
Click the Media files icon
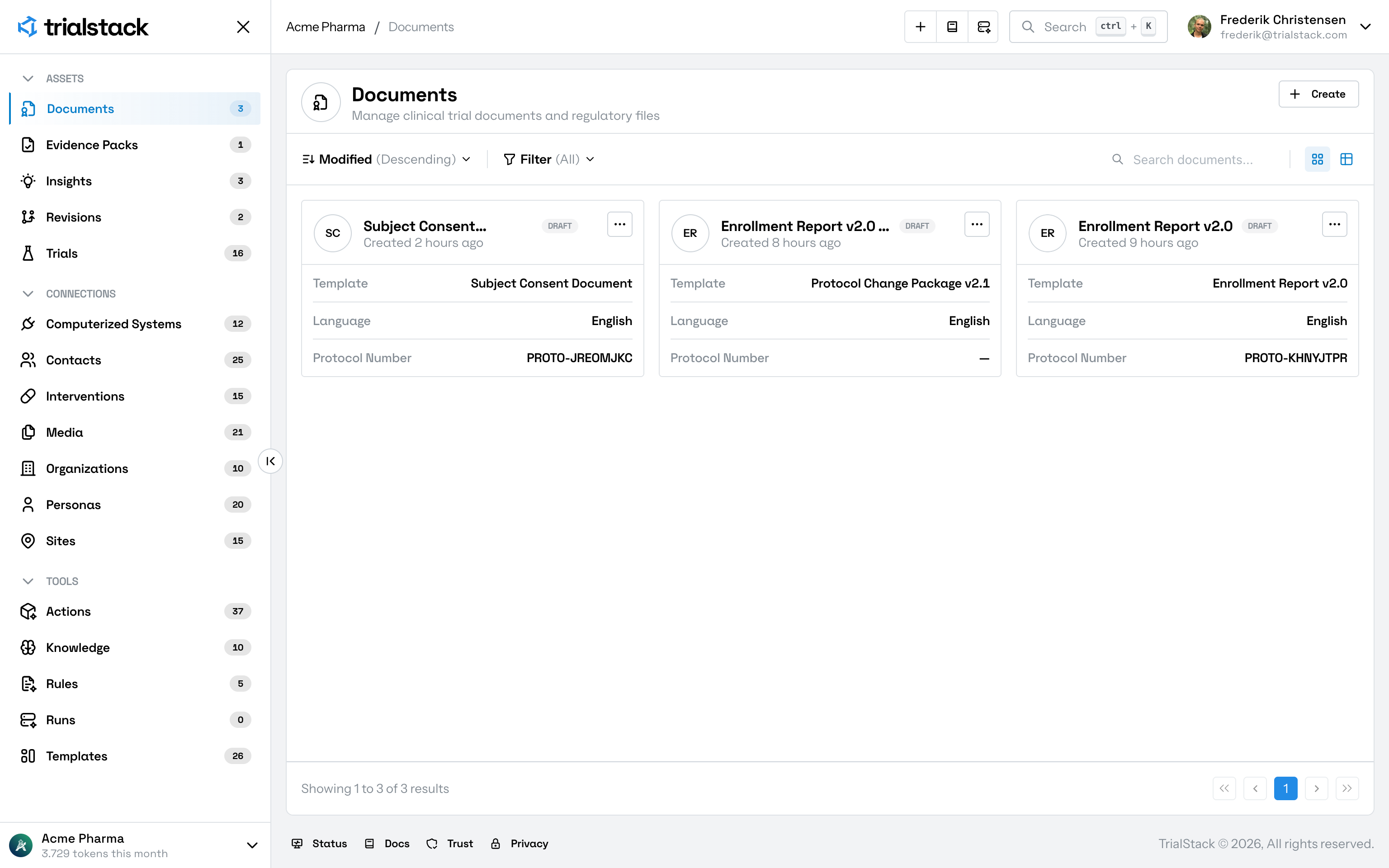(x=28, y=432)
